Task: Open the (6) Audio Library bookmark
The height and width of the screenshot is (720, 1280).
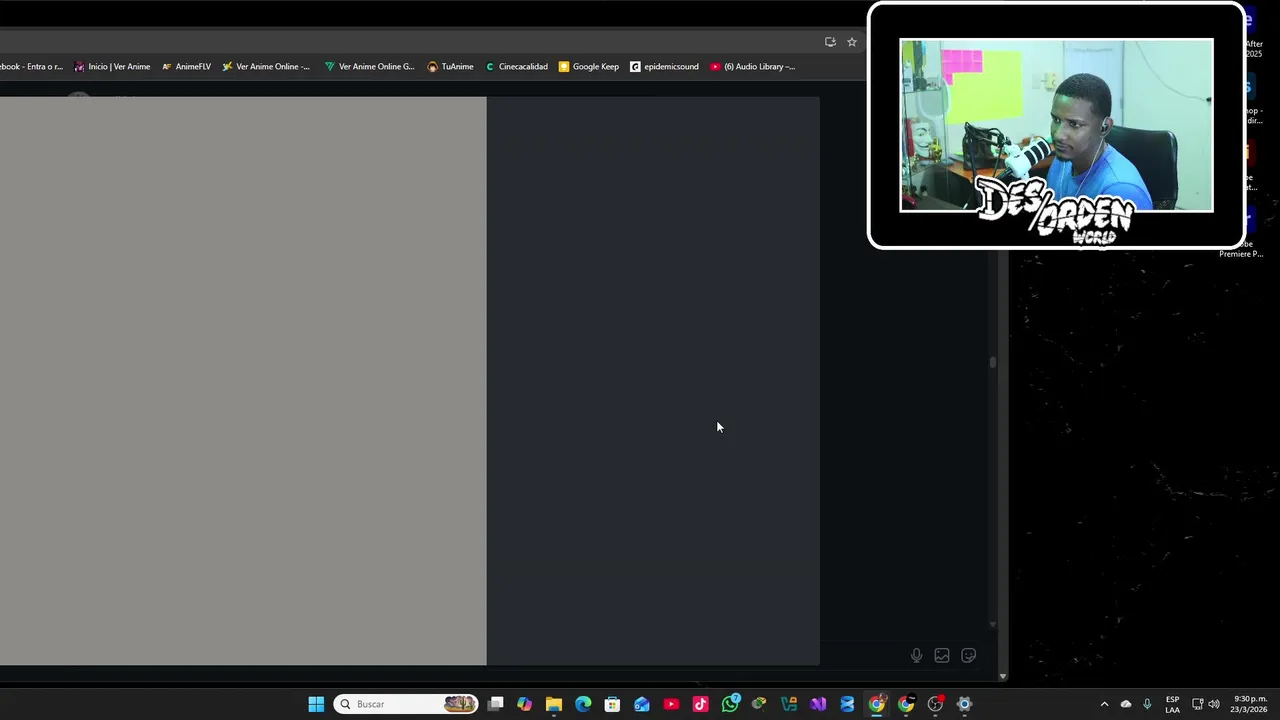Action: 752,67
